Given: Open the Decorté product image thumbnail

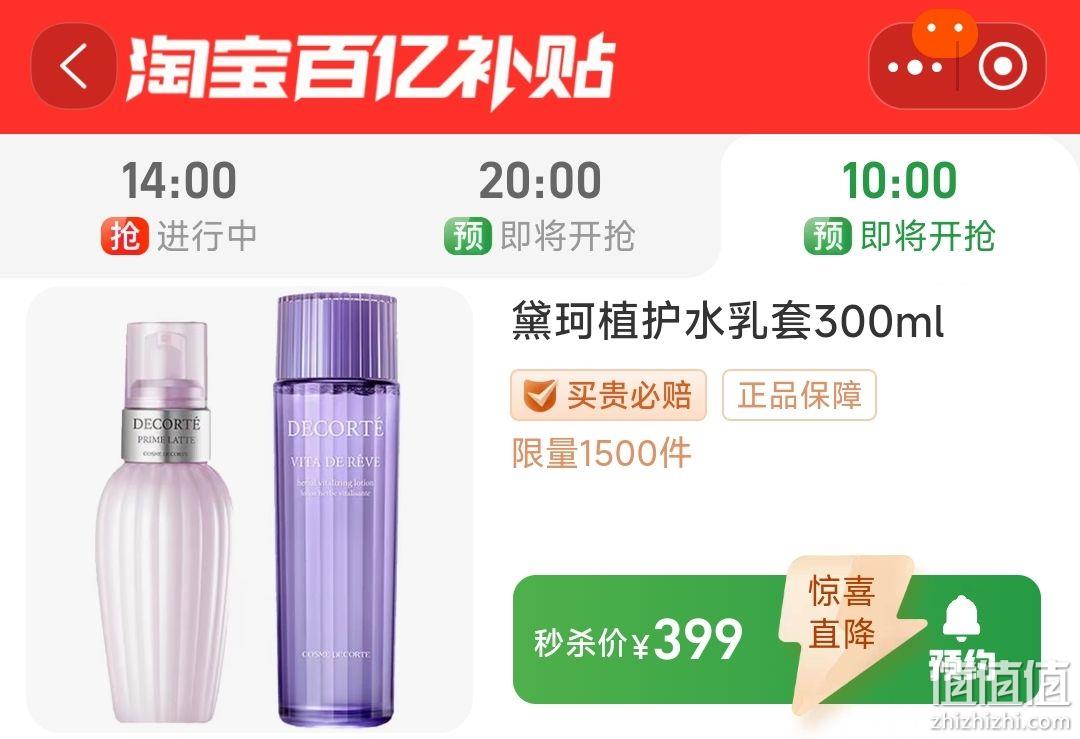Looking at the screenshot, I should coord(249,510).
